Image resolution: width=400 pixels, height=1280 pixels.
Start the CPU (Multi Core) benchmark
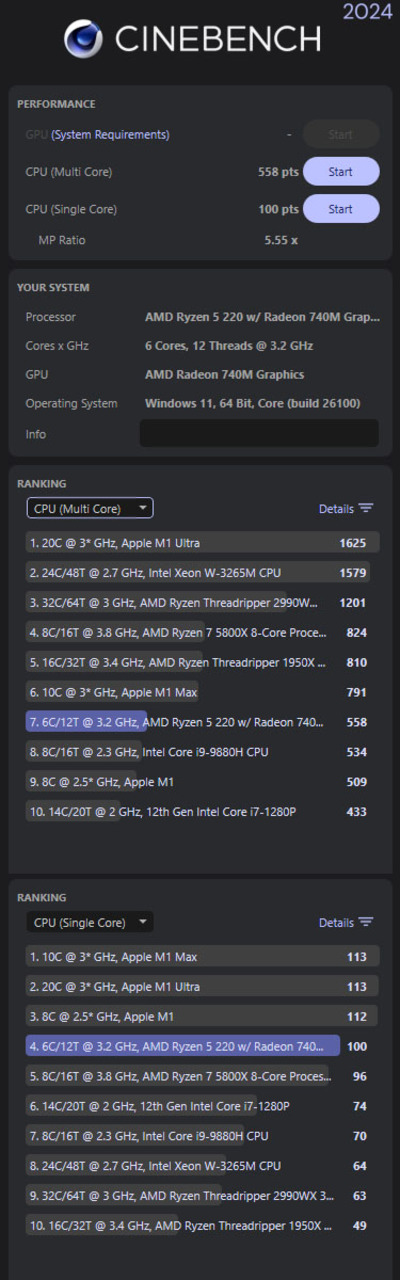tap(341, 172)
